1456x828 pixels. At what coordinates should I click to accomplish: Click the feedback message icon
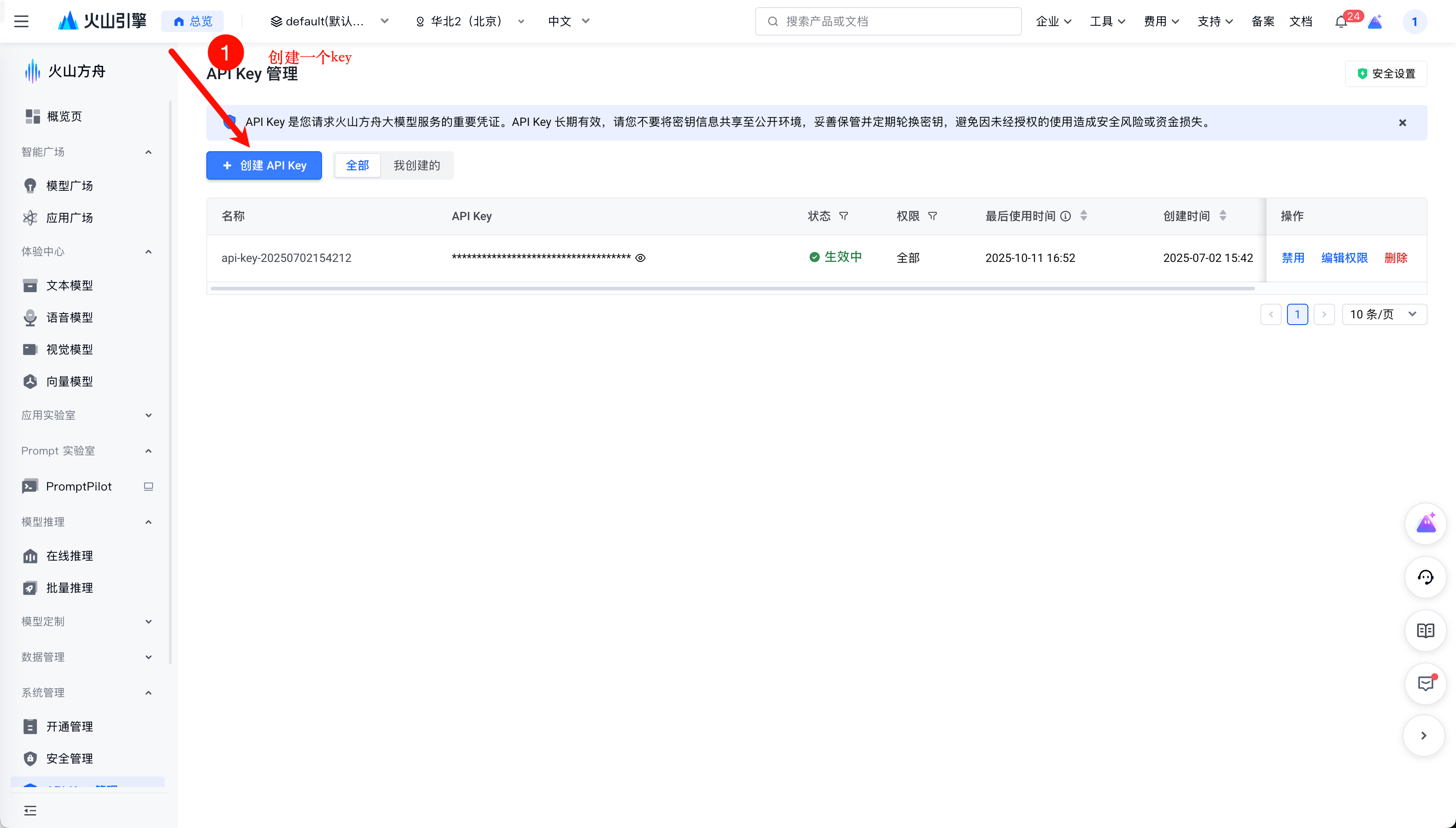point(1425,683)
